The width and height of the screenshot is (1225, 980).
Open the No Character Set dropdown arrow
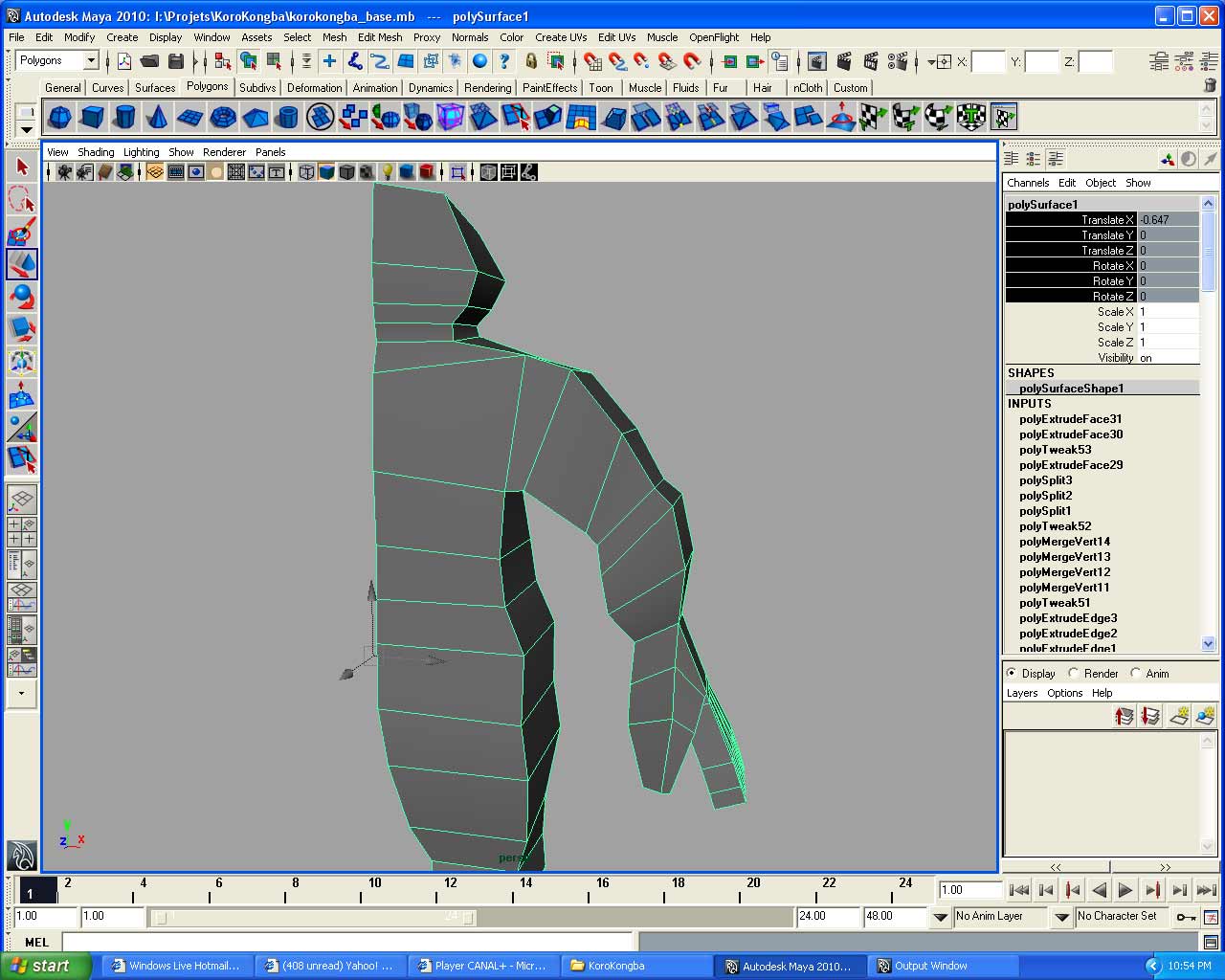coord(1061,917)
